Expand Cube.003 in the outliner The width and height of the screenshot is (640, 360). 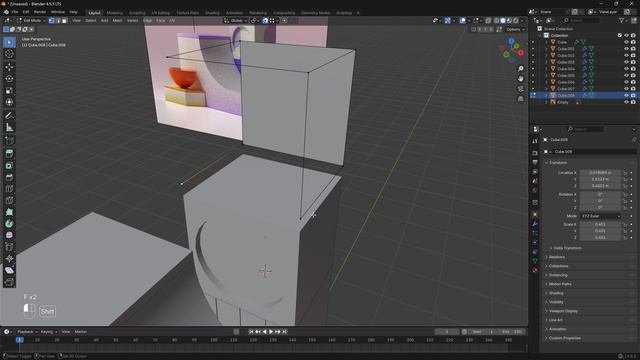pyautogui.click(x=547, y=62)
